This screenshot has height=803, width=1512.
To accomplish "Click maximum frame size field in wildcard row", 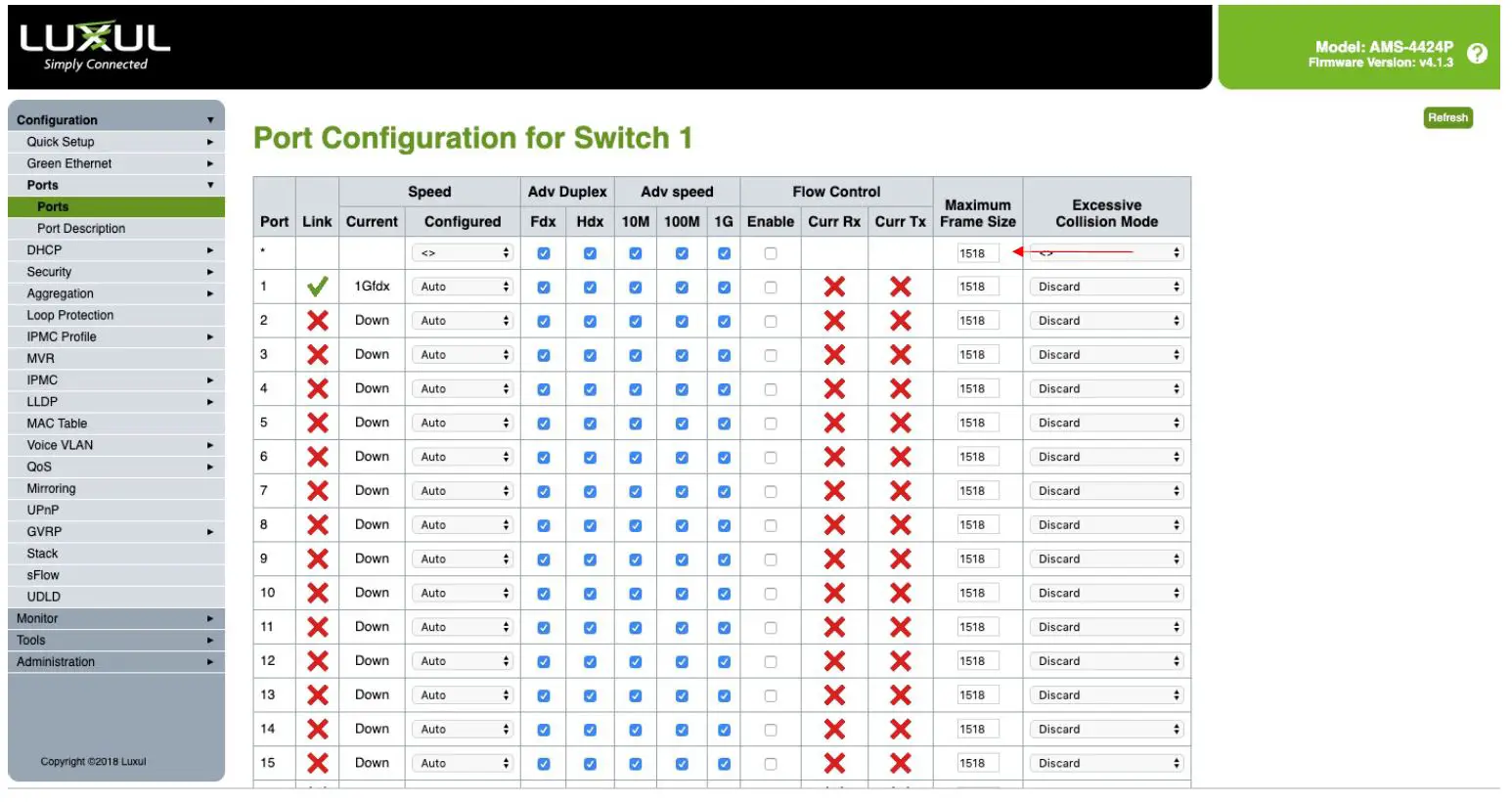I will [x=978, y=253].
